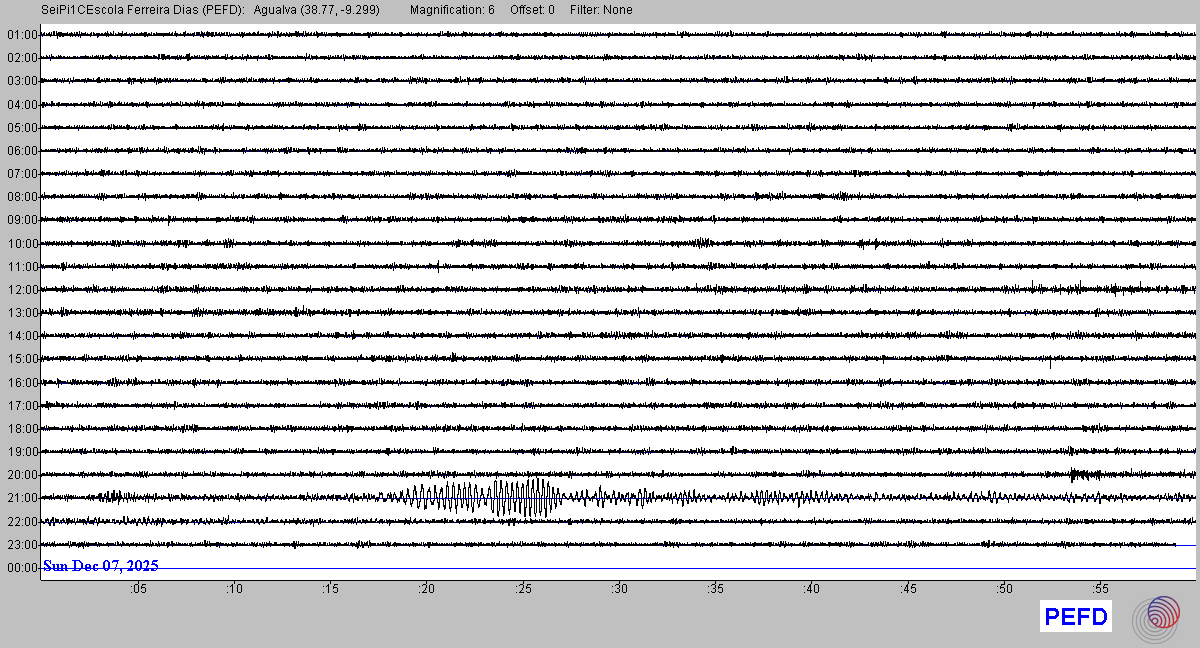Click the downward spike on the 15:00 trace
This screenshot has height=648, width=1200.
[x=1050, y=364]
